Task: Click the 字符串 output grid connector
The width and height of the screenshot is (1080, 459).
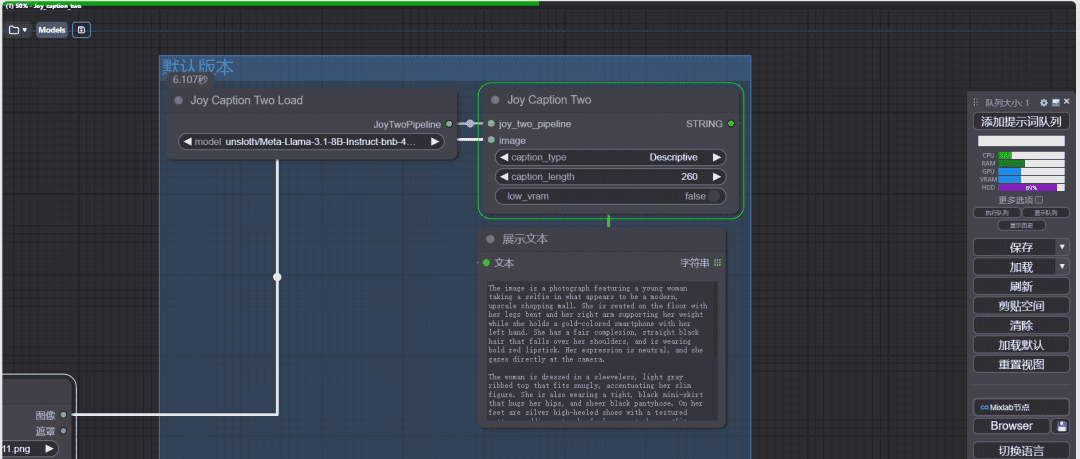Action: [718, 263]
